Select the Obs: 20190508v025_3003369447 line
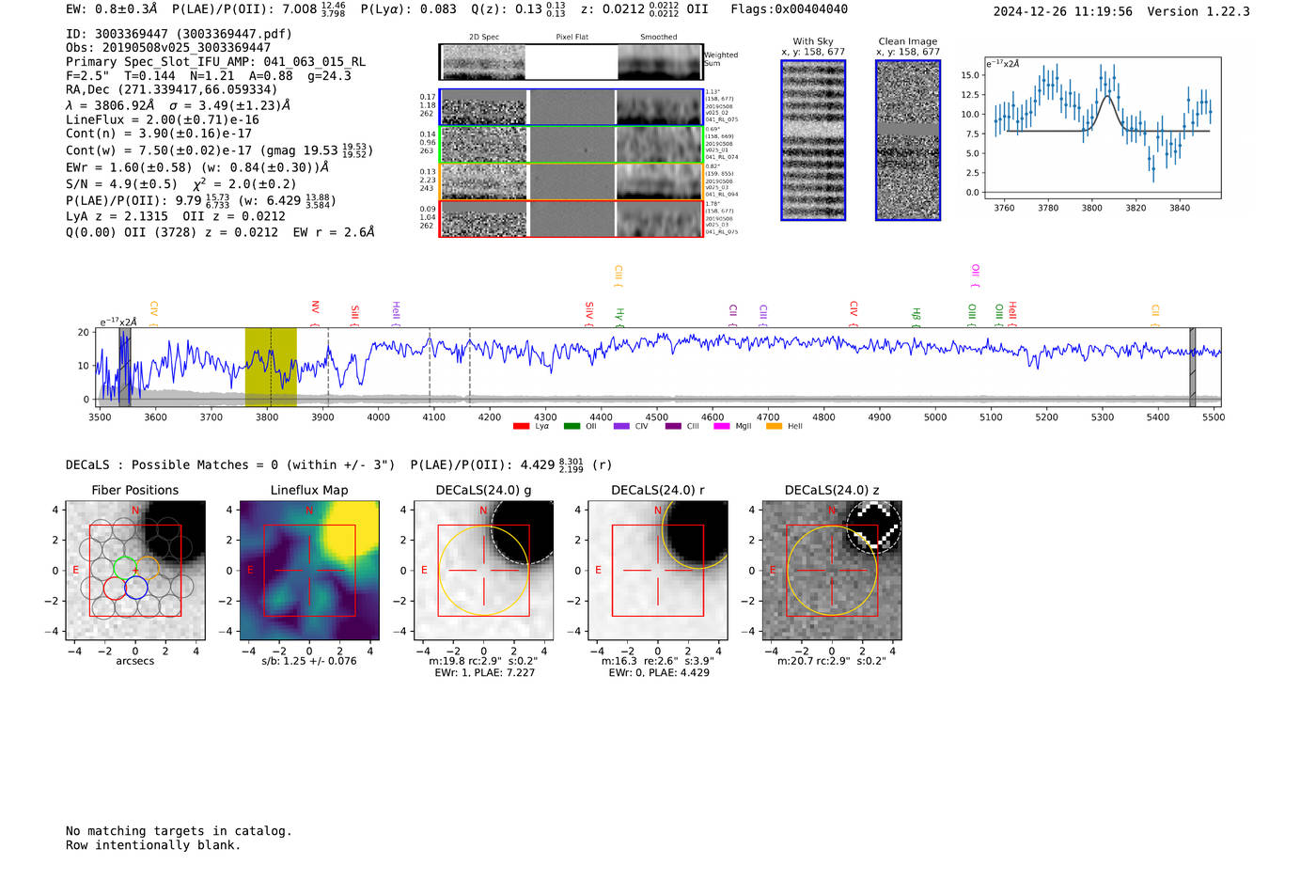The width and height of the screenshot is (1316, 896). [168, 47]
